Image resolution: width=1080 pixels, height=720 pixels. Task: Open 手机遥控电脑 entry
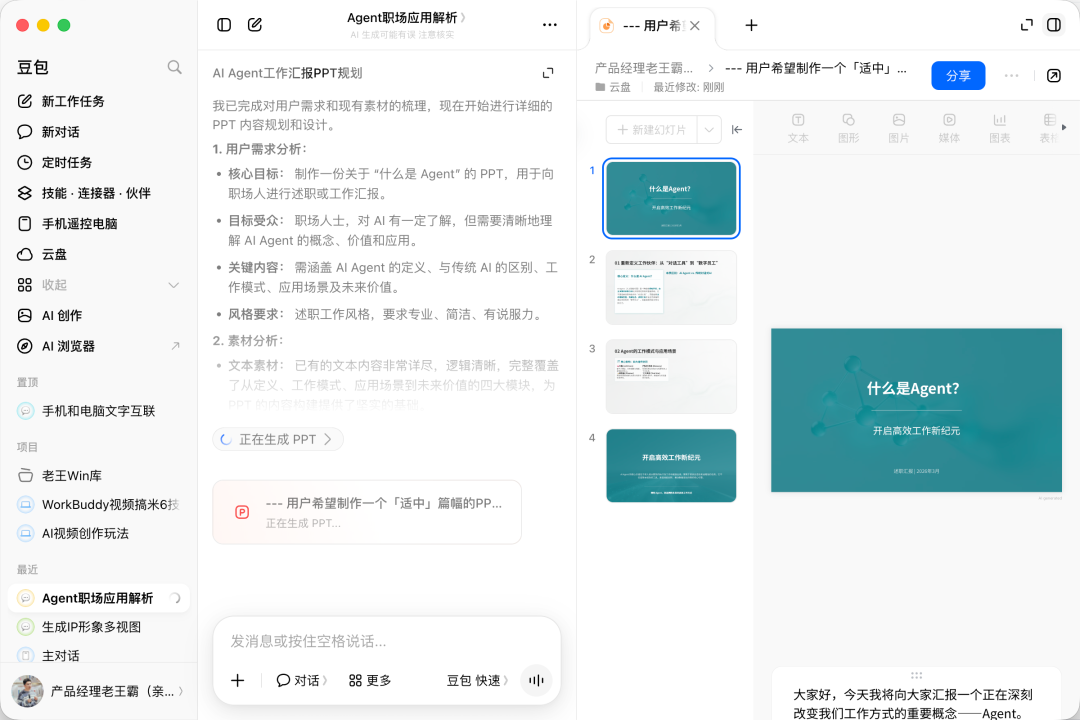coord(98,224)
